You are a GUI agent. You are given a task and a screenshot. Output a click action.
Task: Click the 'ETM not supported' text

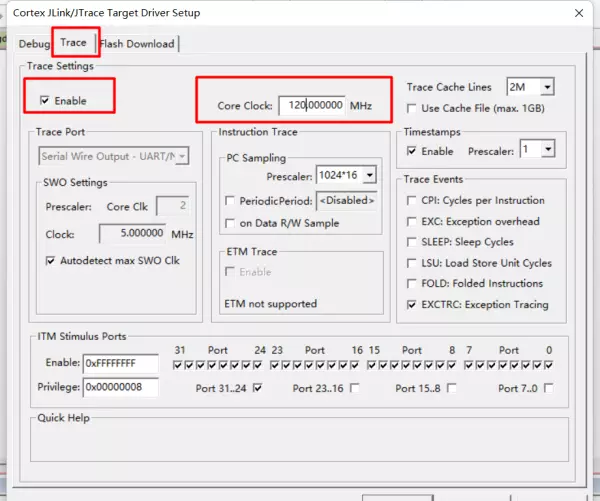tap(271, 304)
